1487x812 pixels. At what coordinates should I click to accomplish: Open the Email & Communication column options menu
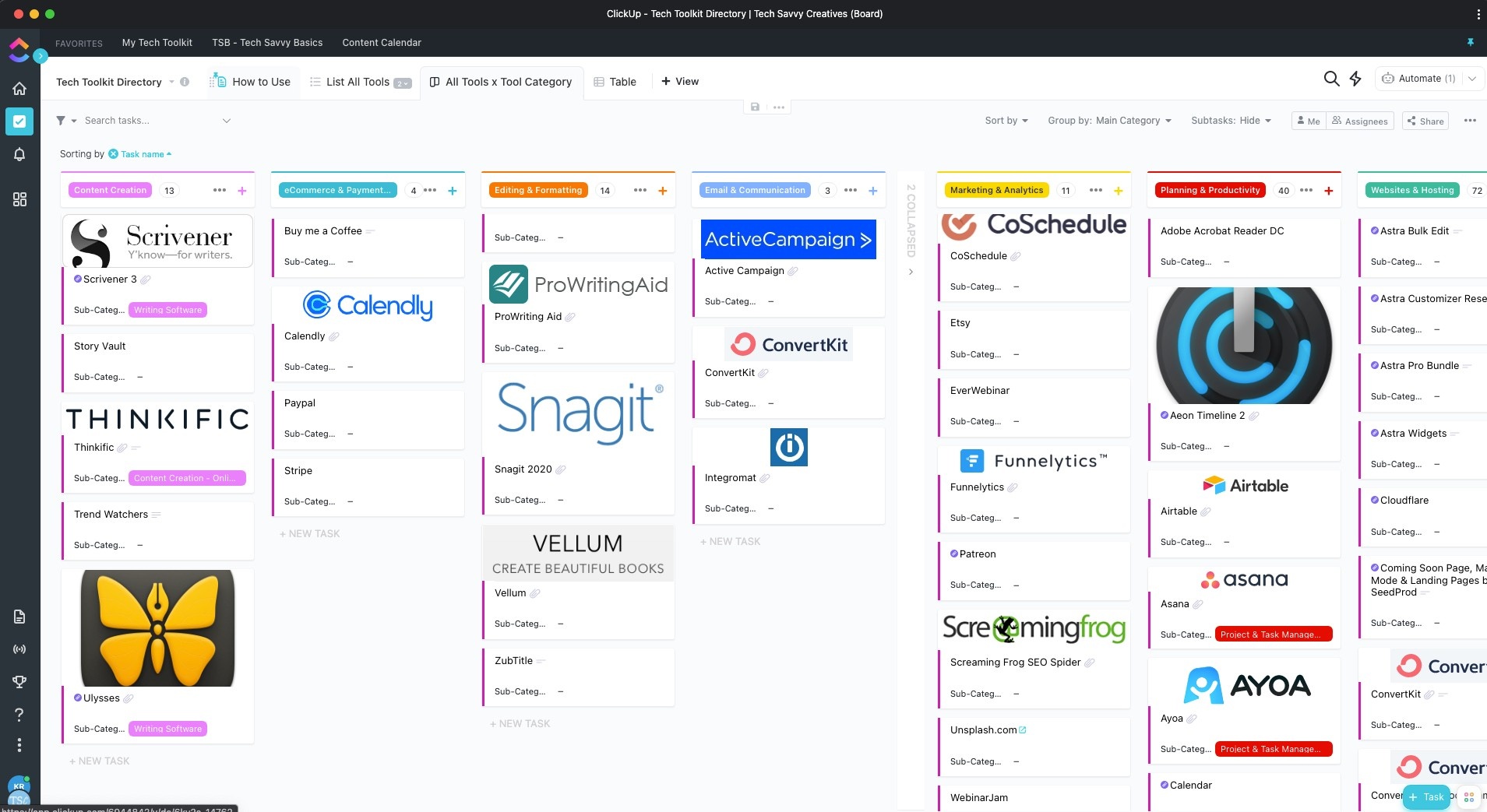tap(851, 190)
